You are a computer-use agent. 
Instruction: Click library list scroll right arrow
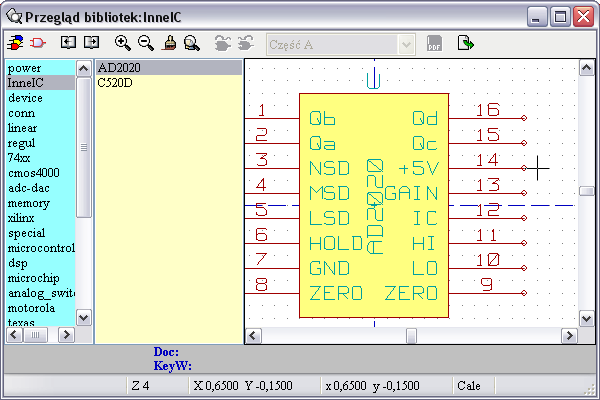click(x=67, y=335)
